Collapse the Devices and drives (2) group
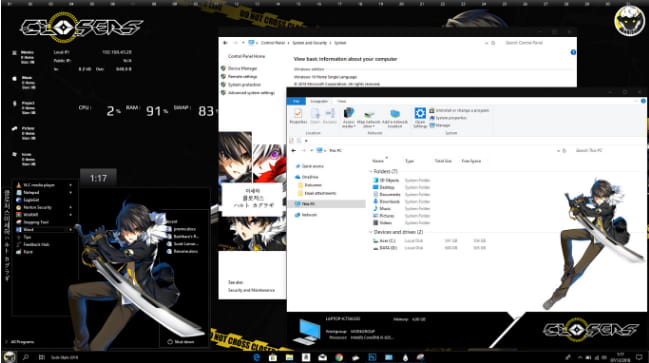Image resolution: width=649 pixels, height=363 pixels. tap(370, 232)
